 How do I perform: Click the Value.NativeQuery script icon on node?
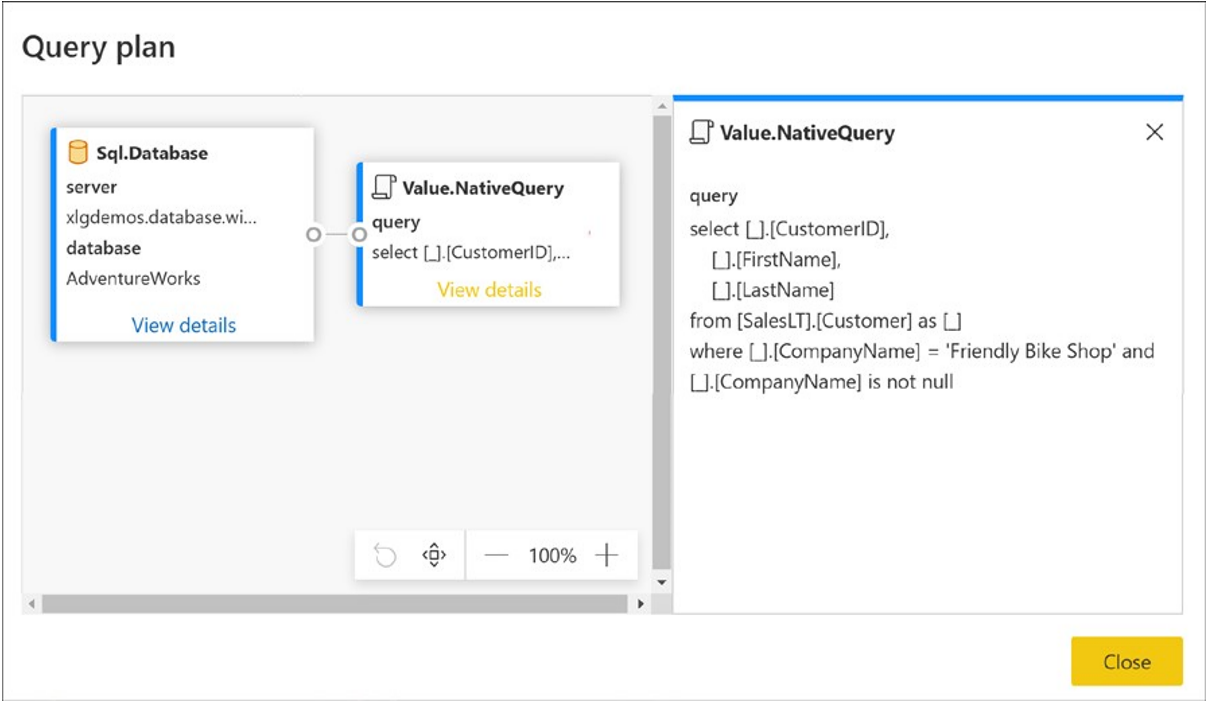(x=384, y=187)
